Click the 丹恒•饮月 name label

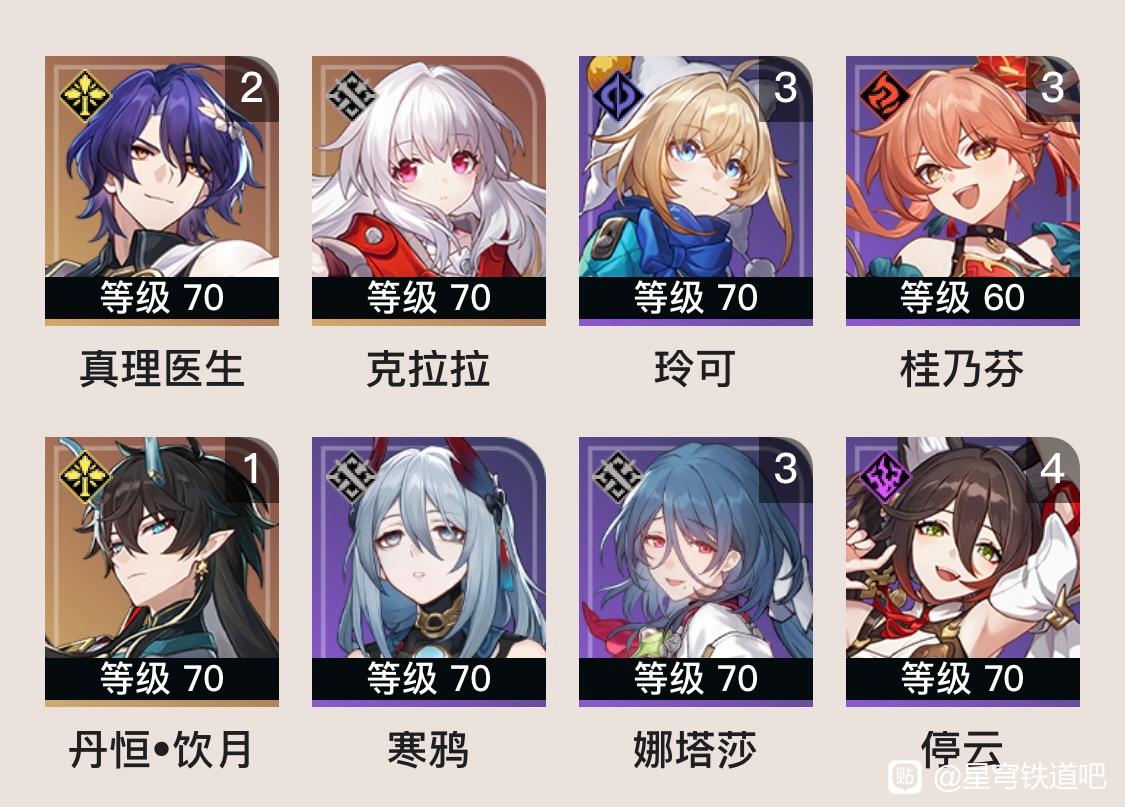pyautogui.click(x=161, y=750)
